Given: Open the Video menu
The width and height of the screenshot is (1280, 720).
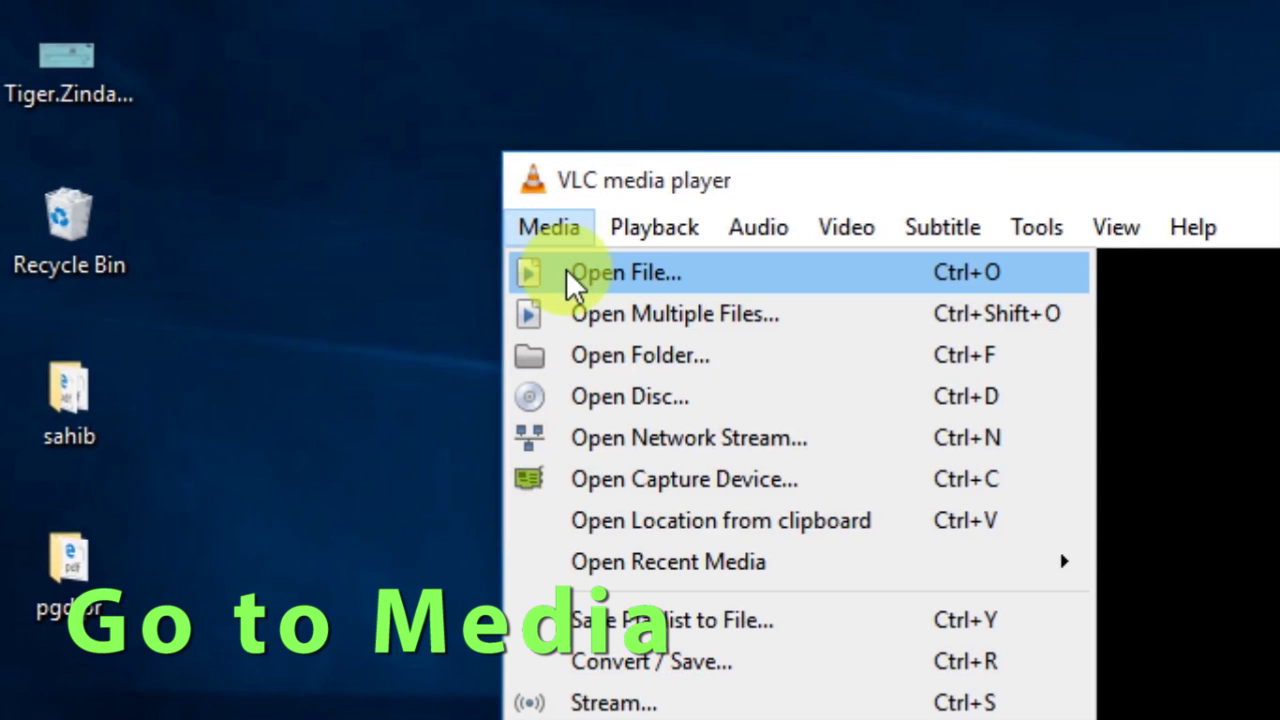Looking at the screenshot, I should pyautogui.click(x=846, y=227).
